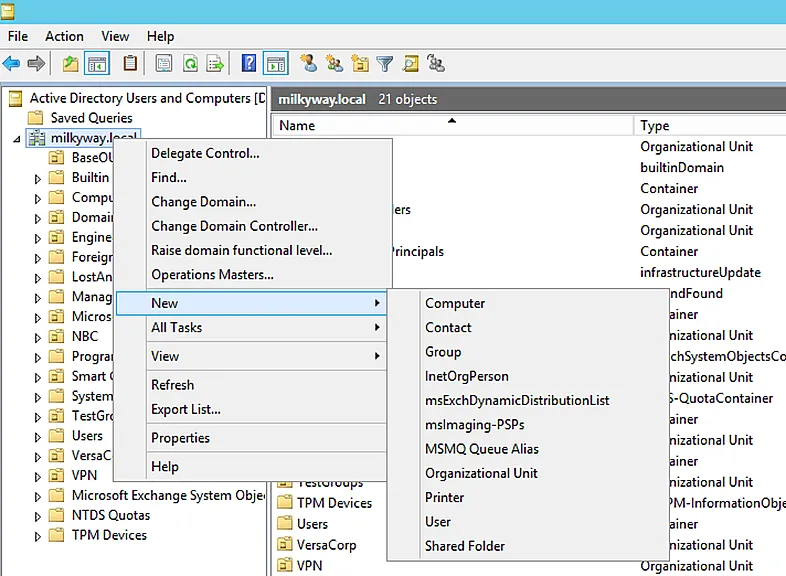Open the All Tasks submenu
Image resolution: width=786 pixels, height=576 pixels.
(251, 327)
